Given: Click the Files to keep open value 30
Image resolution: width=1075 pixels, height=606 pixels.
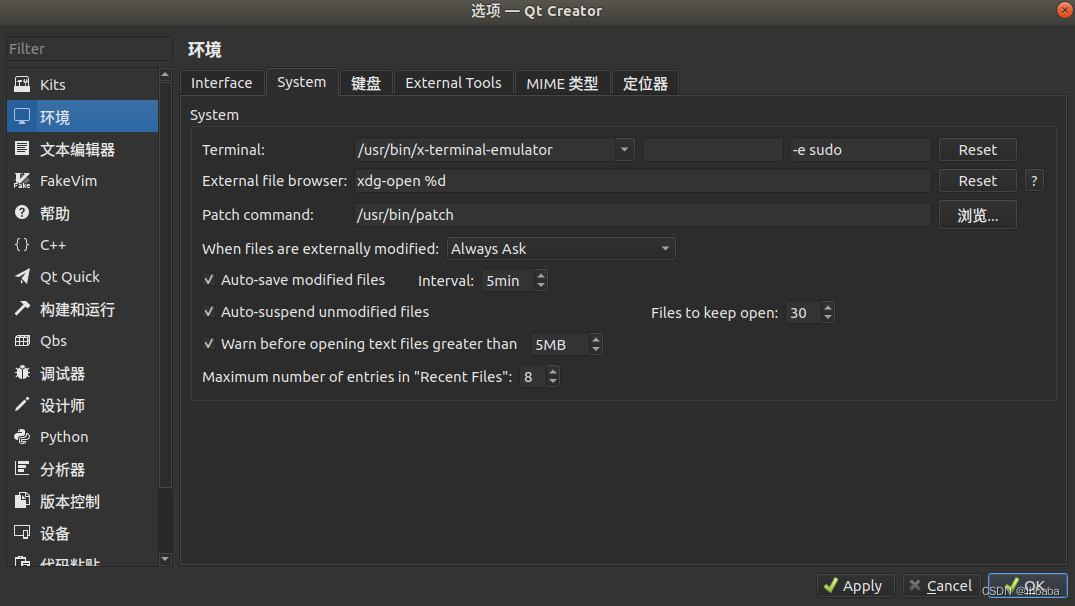Looking at the screenshot, I should click(x=804, y=313).
